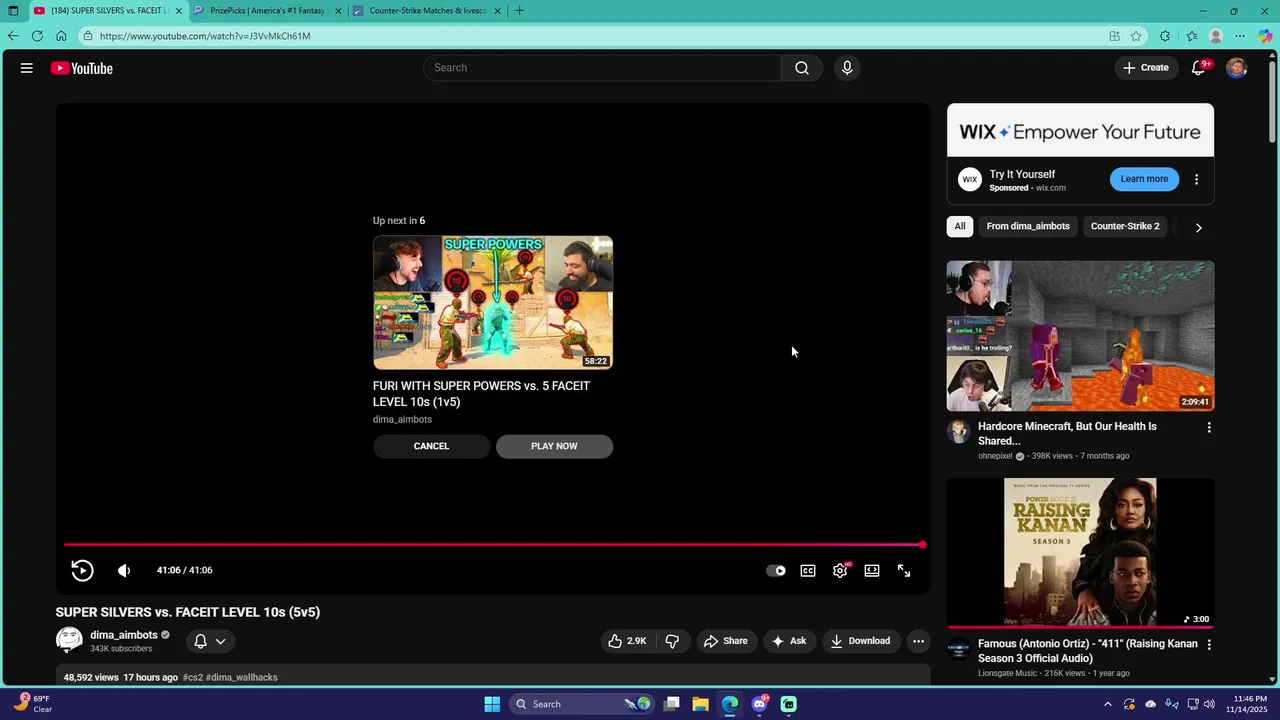
Task: Click the address bar URL
Action: pyautogui.click(x=205, y=36)
